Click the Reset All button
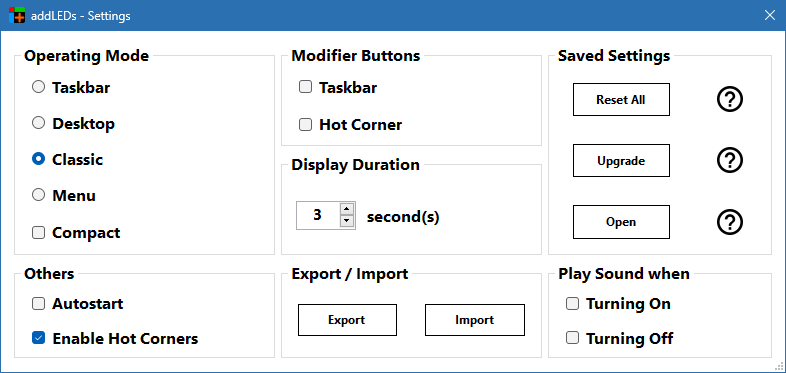The image size is (786, 373). click(621, 99)
